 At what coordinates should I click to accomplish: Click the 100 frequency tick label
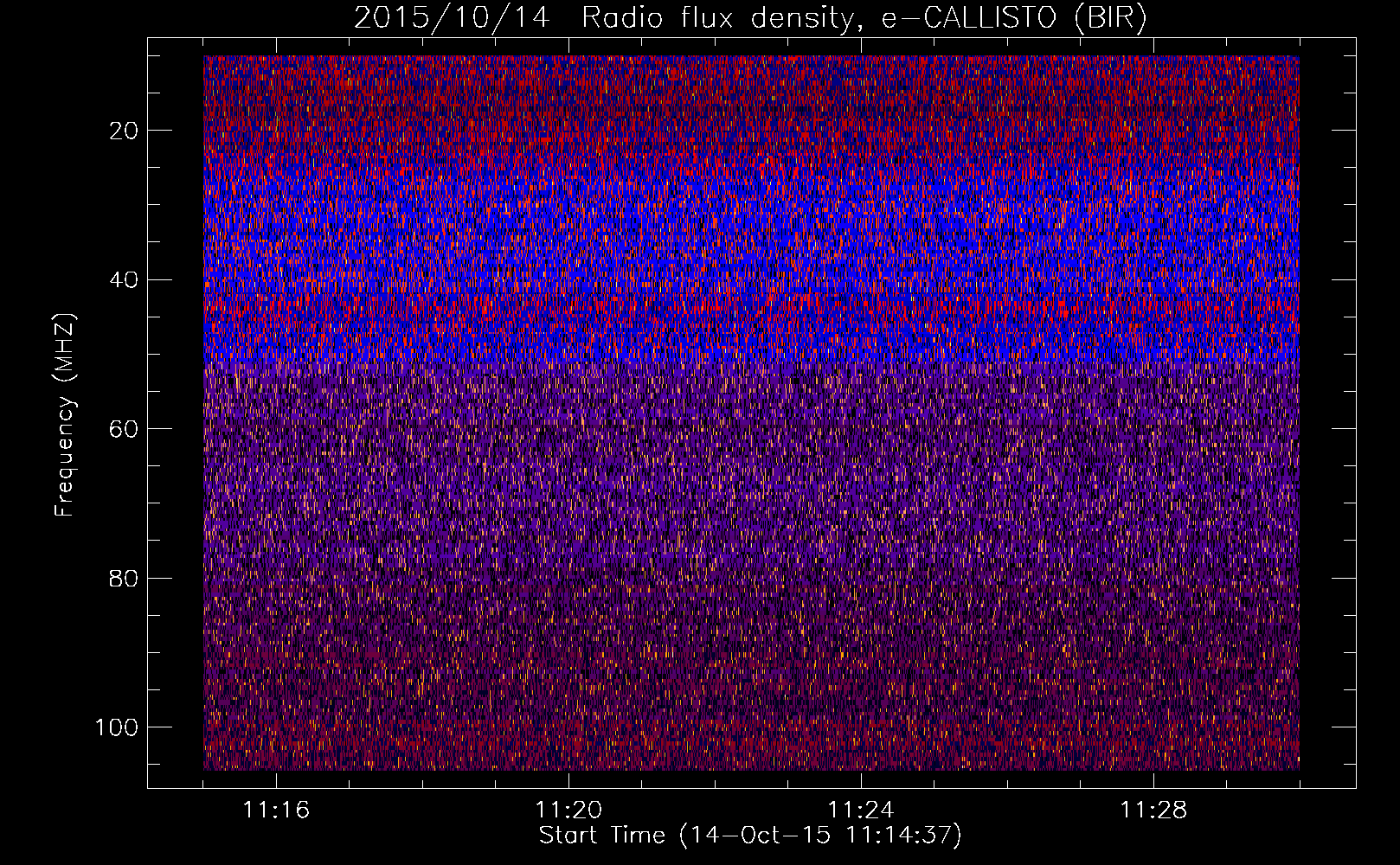tap(117, 727)
